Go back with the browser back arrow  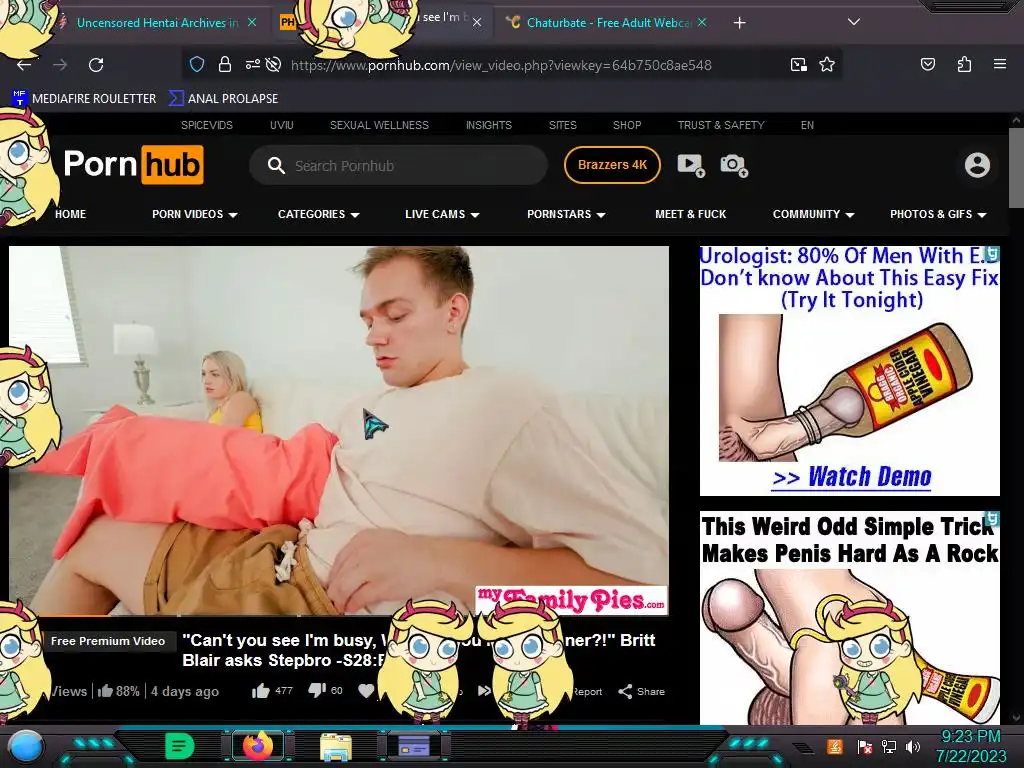pos(24,65)
